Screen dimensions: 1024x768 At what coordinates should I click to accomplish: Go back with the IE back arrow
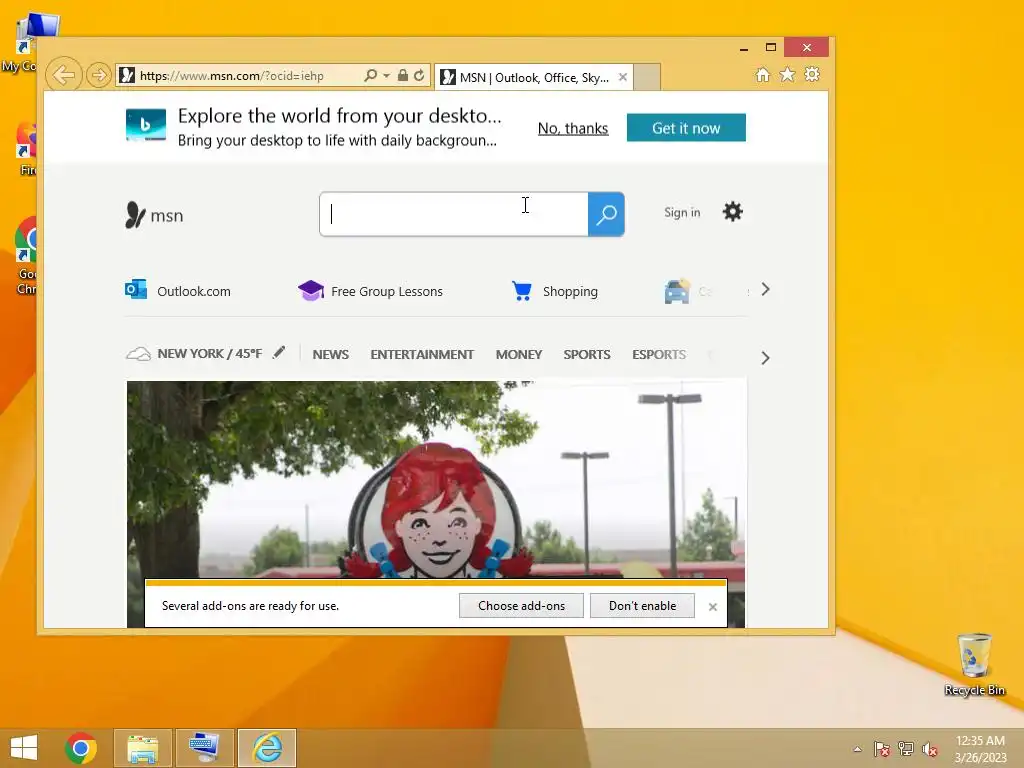64,75
